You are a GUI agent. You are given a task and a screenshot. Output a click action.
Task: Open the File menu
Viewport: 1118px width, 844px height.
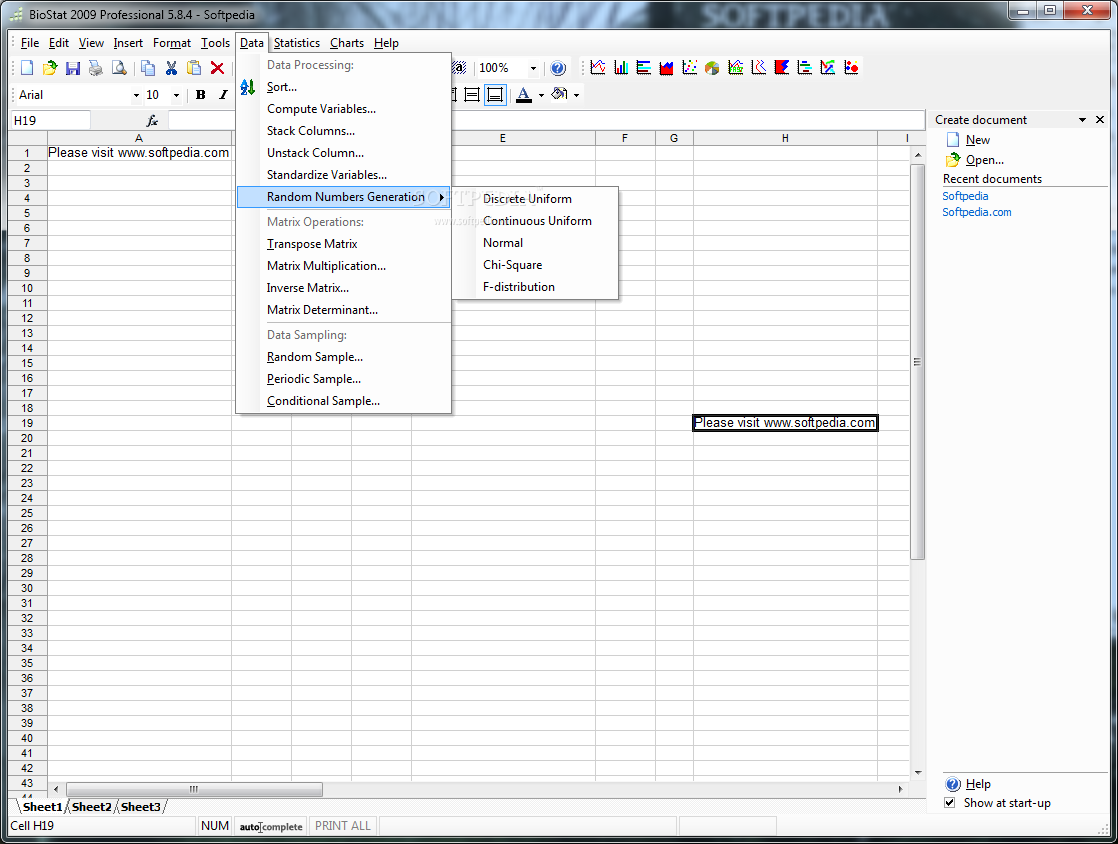pyautogui.click(x=30, y=43)
